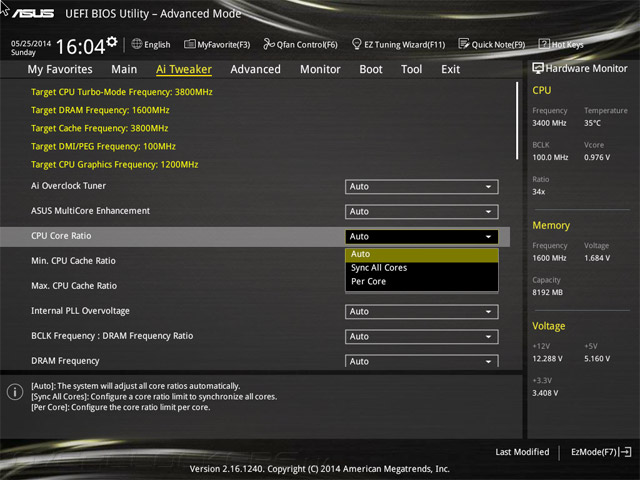The width and height of the screenshot is (640, 480).
Task: Choose Sync All Cores option
Action: coord(422,268)
